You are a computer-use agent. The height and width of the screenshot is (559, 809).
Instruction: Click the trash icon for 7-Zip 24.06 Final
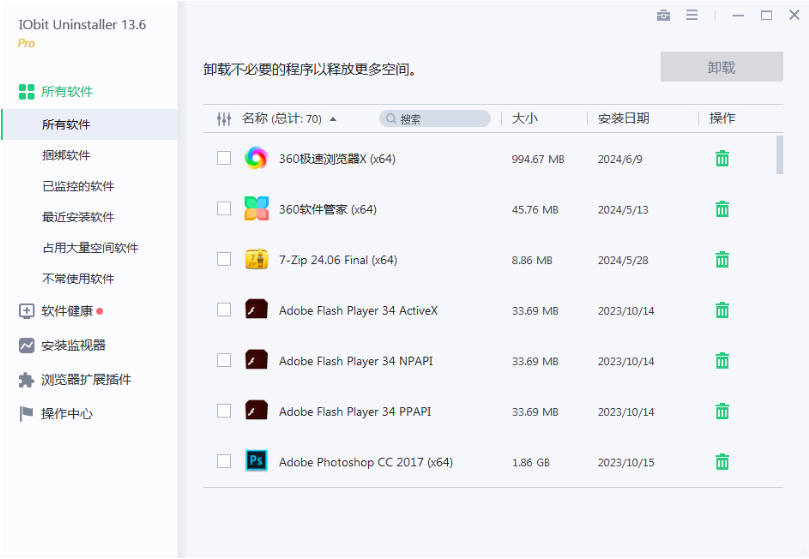pos(722,260)
